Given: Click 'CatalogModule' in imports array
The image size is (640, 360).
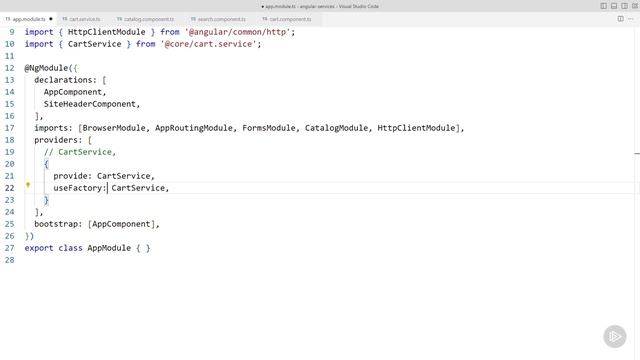Looking at the screenshot, I should click(336, 128).
